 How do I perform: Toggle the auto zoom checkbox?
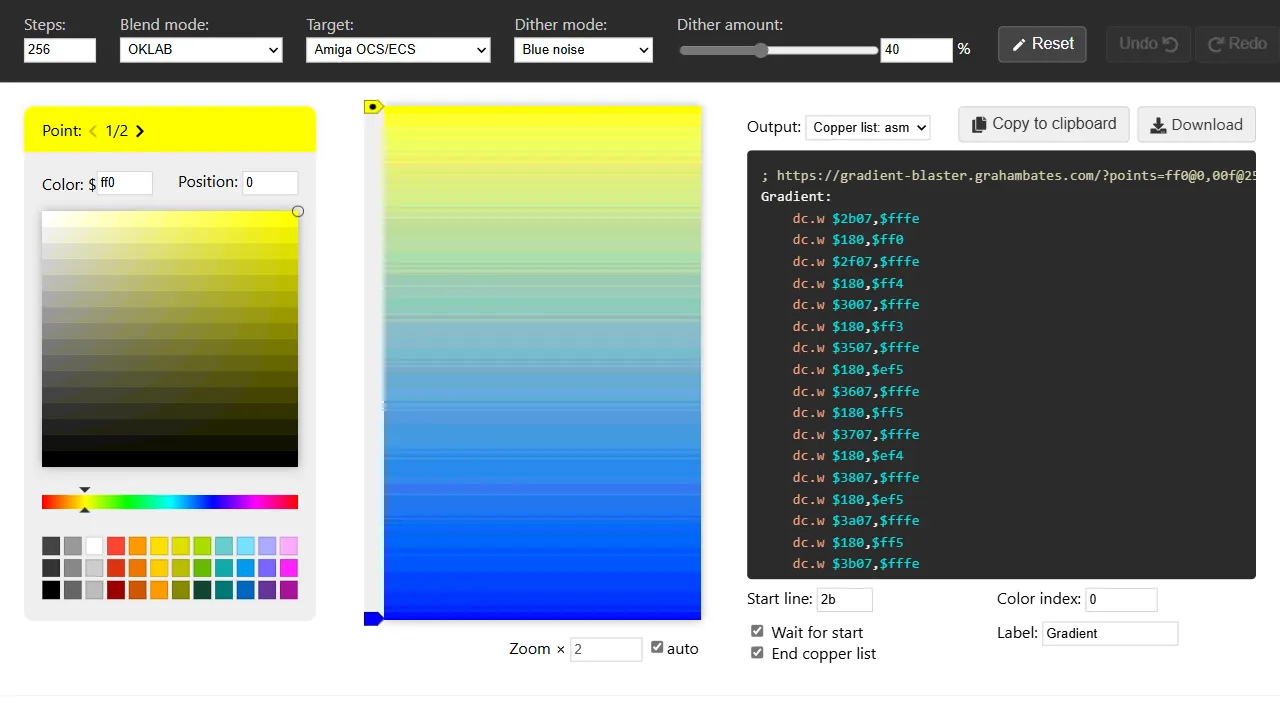pos(657,647)
